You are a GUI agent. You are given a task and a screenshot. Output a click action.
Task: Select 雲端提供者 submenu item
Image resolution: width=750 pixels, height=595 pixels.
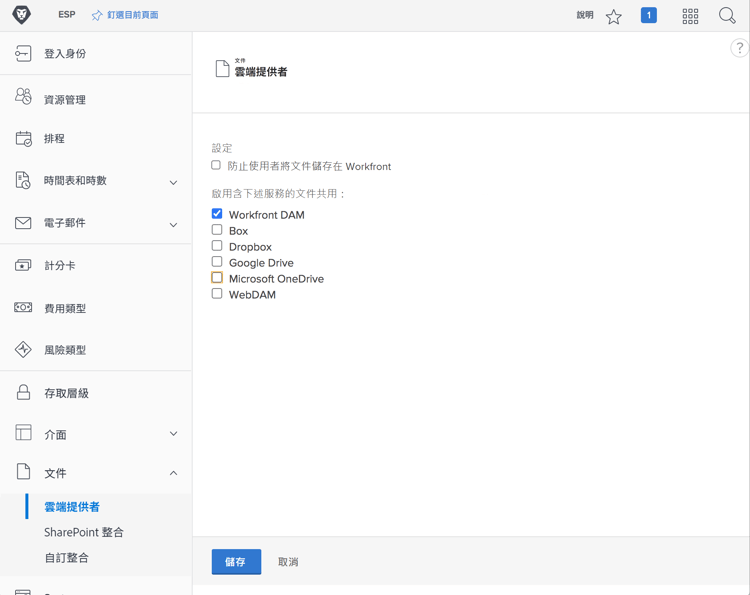pos(72,507)
